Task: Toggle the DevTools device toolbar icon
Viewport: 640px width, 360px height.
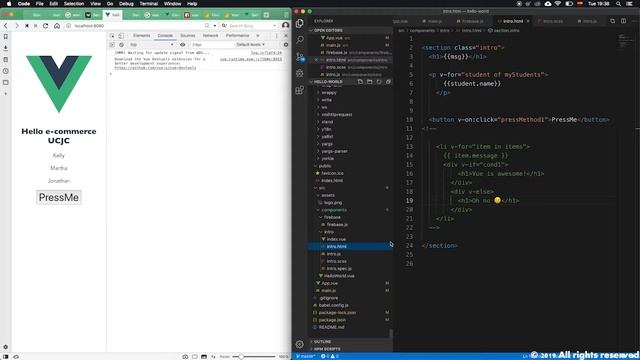Action: pyautogui.click(x=121, y=36)
